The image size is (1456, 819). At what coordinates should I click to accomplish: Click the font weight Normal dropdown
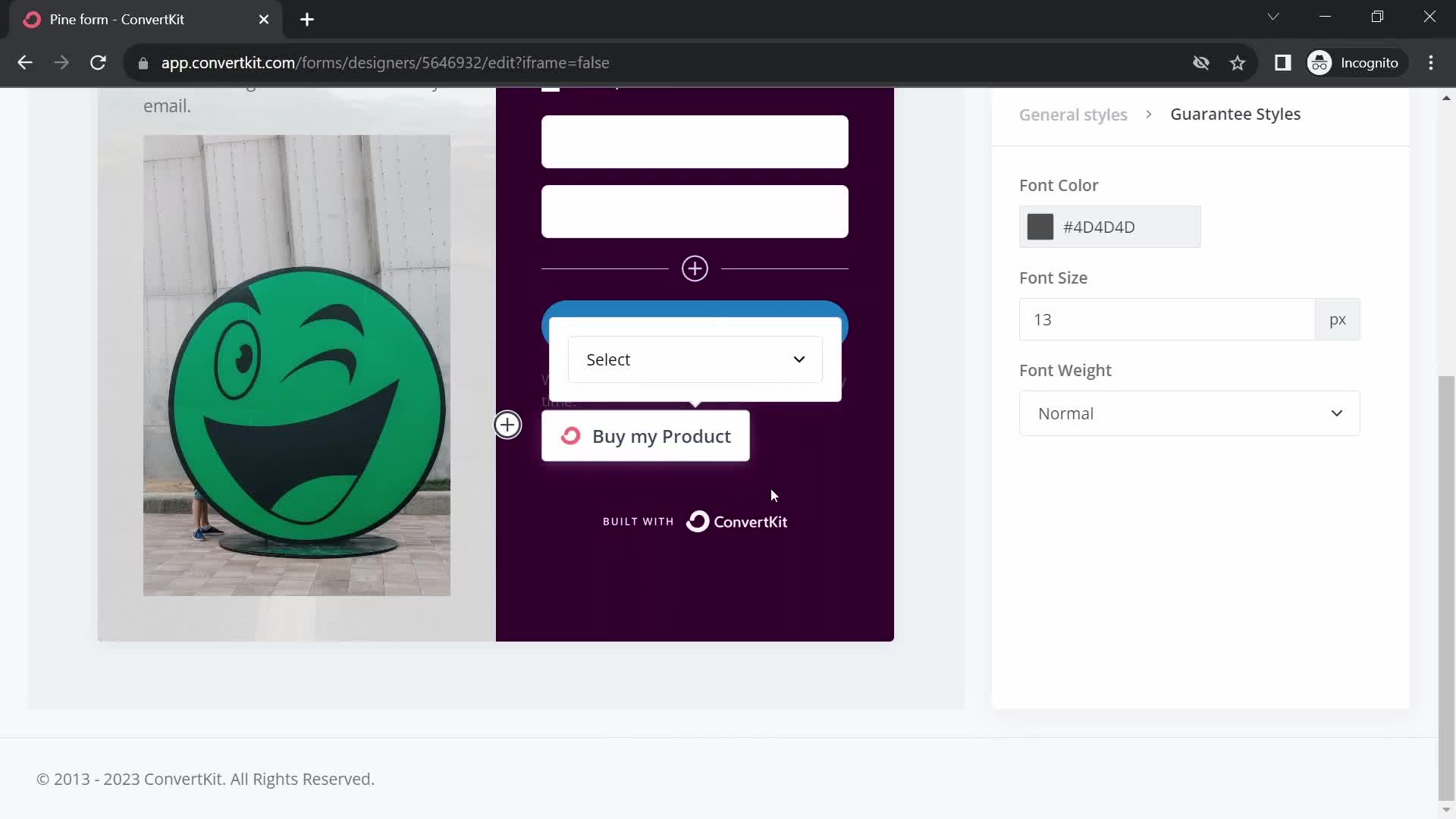click(x=1189, y=413)
